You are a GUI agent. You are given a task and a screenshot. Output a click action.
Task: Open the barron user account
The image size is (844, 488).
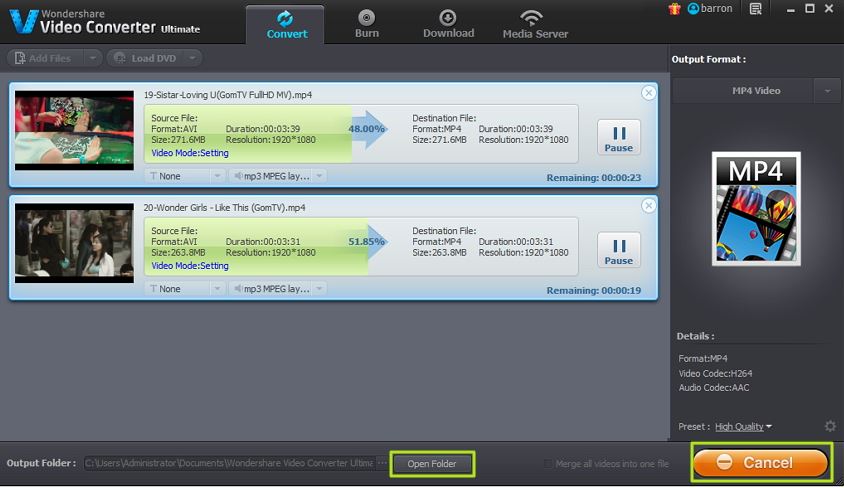click(710, 9)
